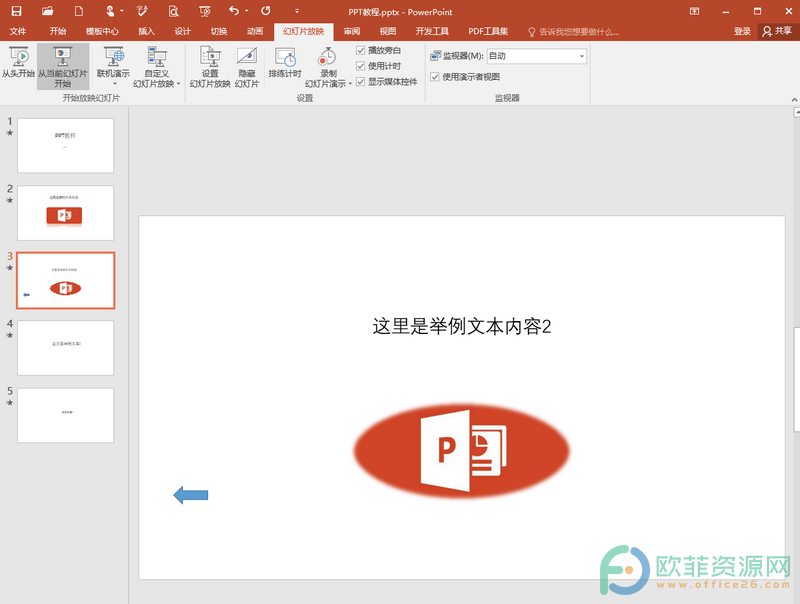This screenshot has height=604, width=800.
Task: Toggle Use Presenter View (使用演示者视图) checkbox
Action: 435,77
